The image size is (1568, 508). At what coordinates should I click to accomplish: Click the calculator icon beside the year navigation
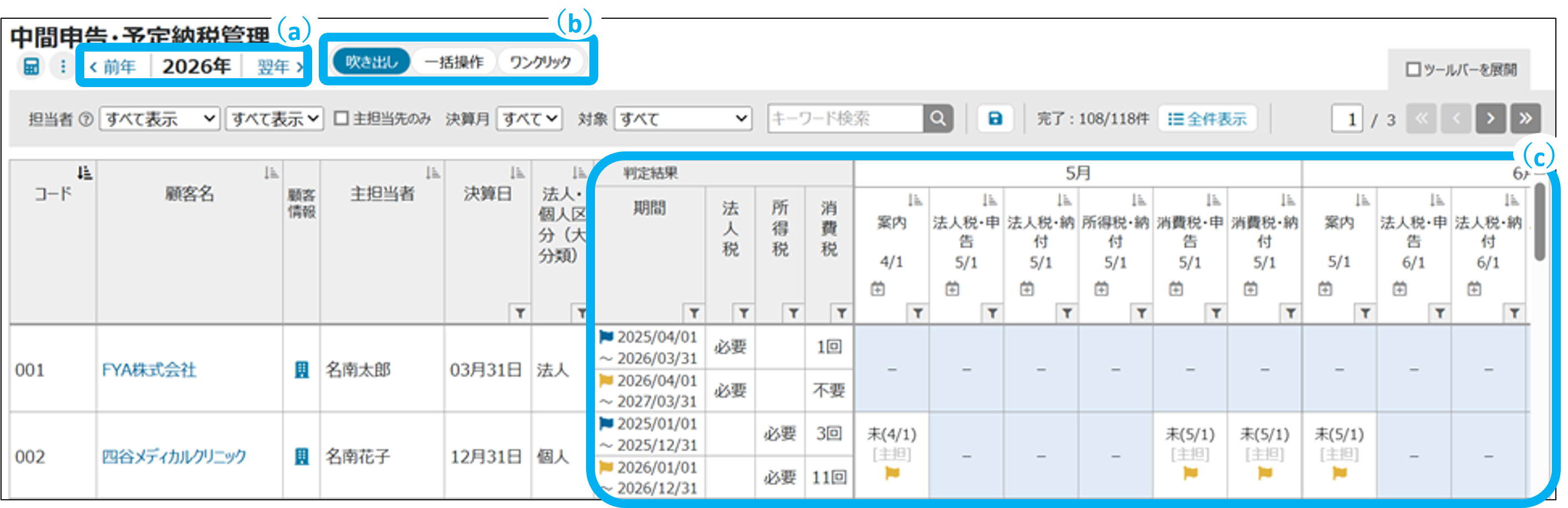tap(31, 67)
